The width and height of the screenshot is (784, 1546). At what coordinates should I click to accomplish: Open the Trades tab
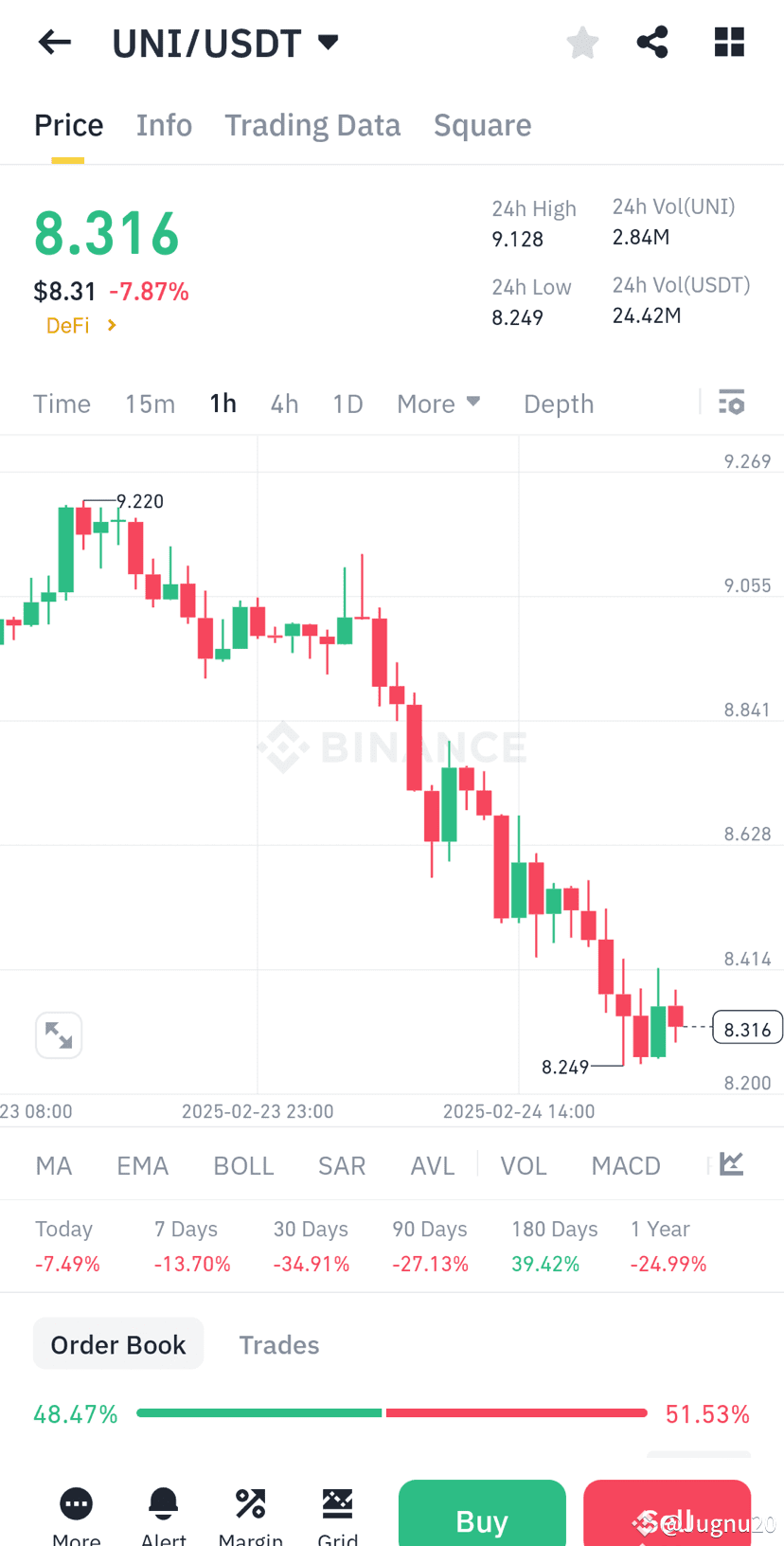point(279,1344)
